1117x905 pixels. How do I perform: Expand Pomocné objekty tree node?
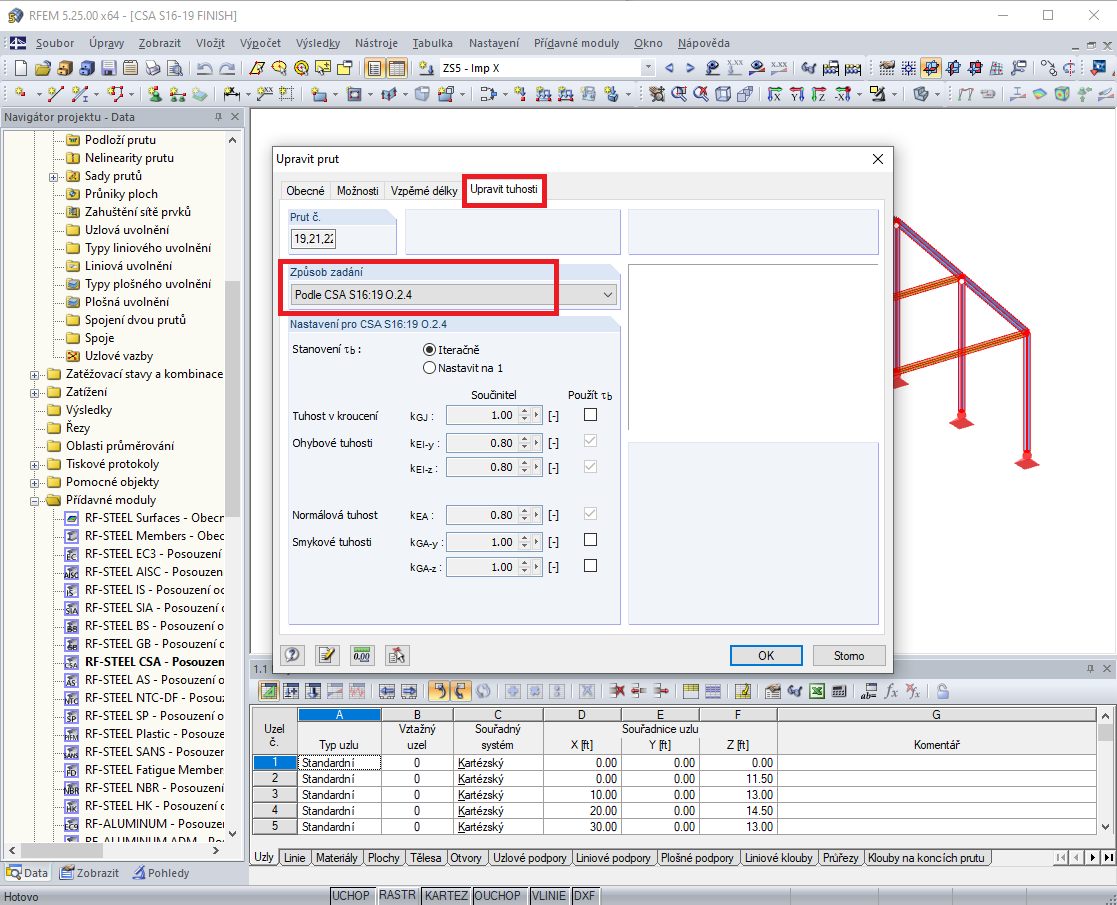pos(34,483)
